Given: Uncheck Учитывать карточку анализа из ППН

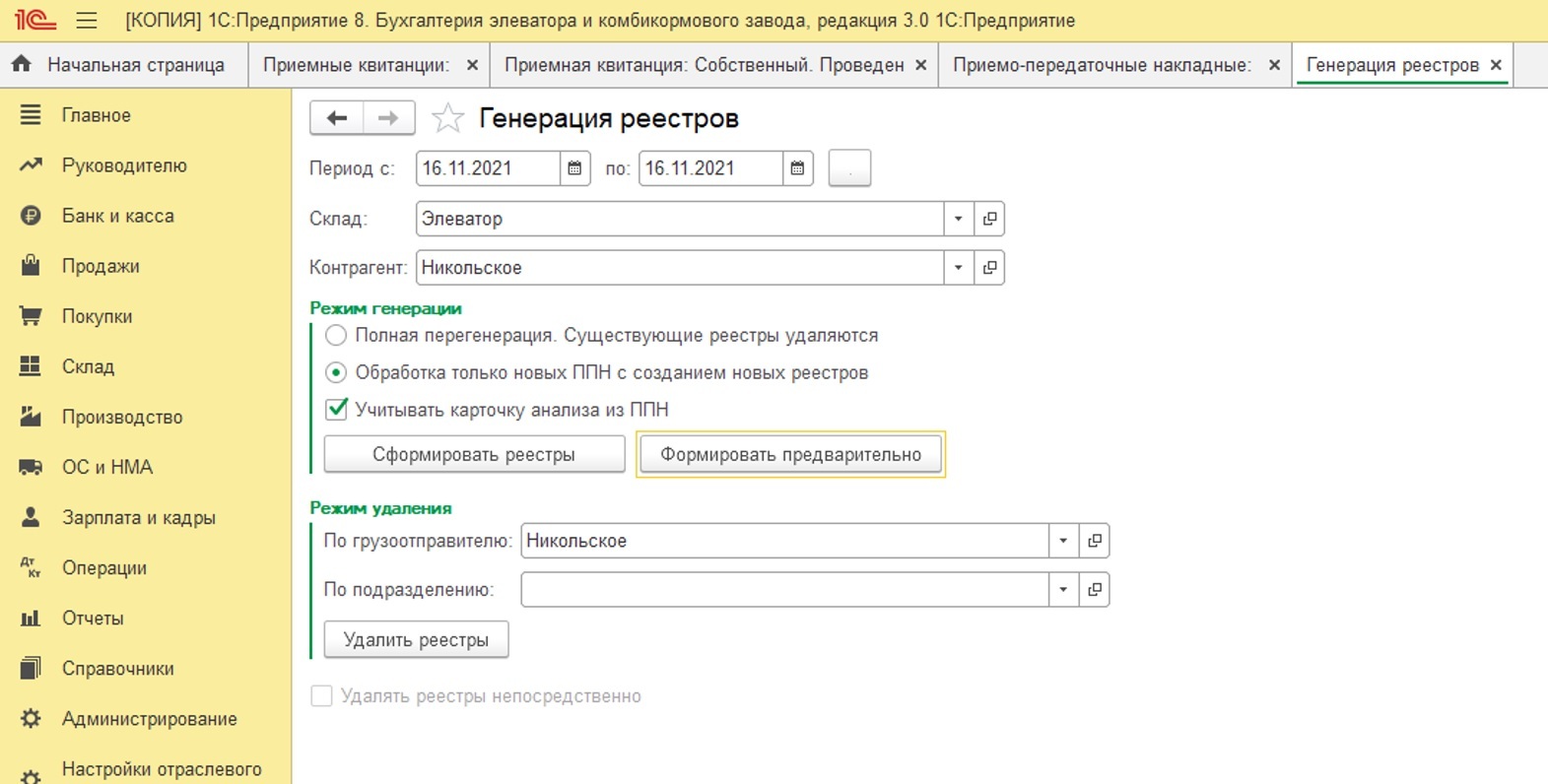Looking at the screenshot, I should pyautogui.click(x=336, y=410).
